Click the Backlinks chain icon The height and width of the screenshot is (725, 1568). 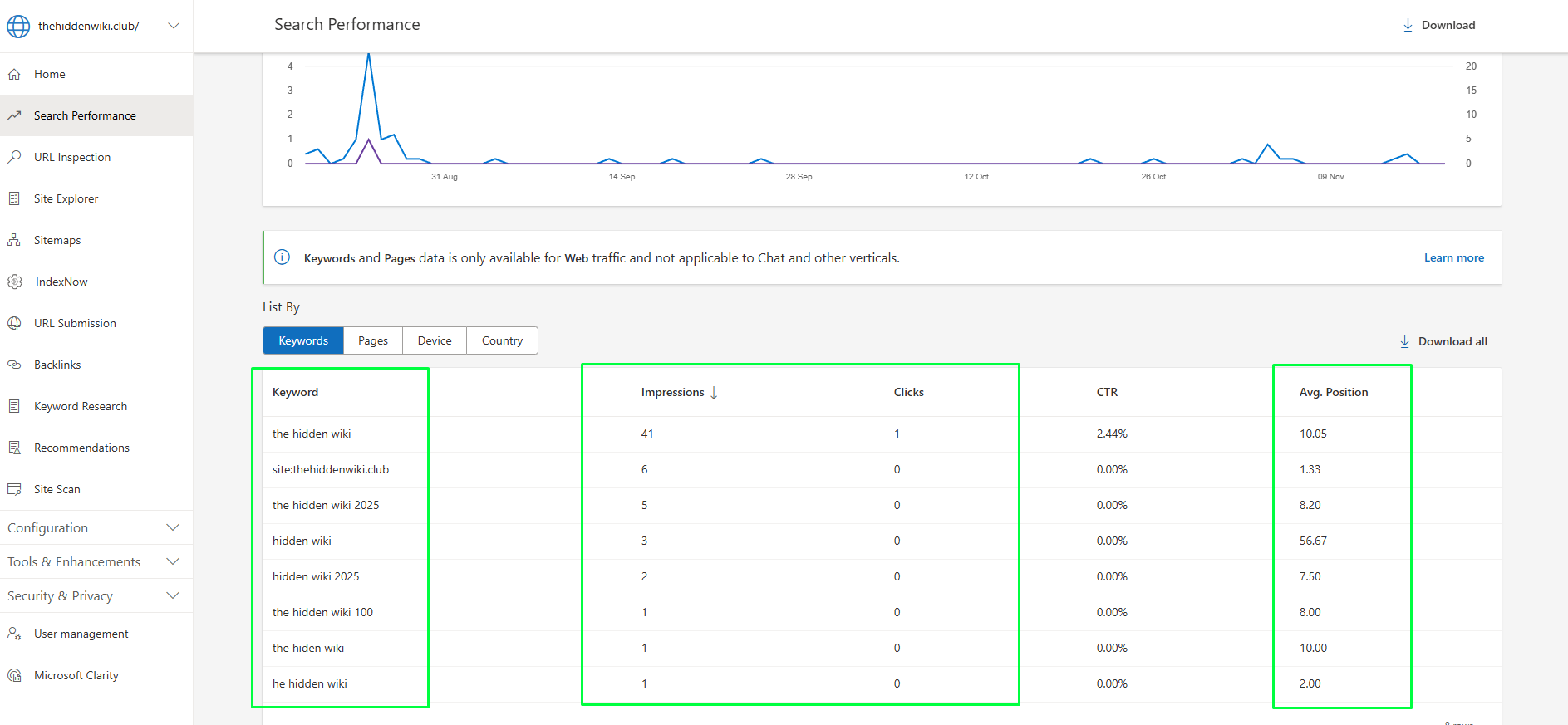point(14,365)
